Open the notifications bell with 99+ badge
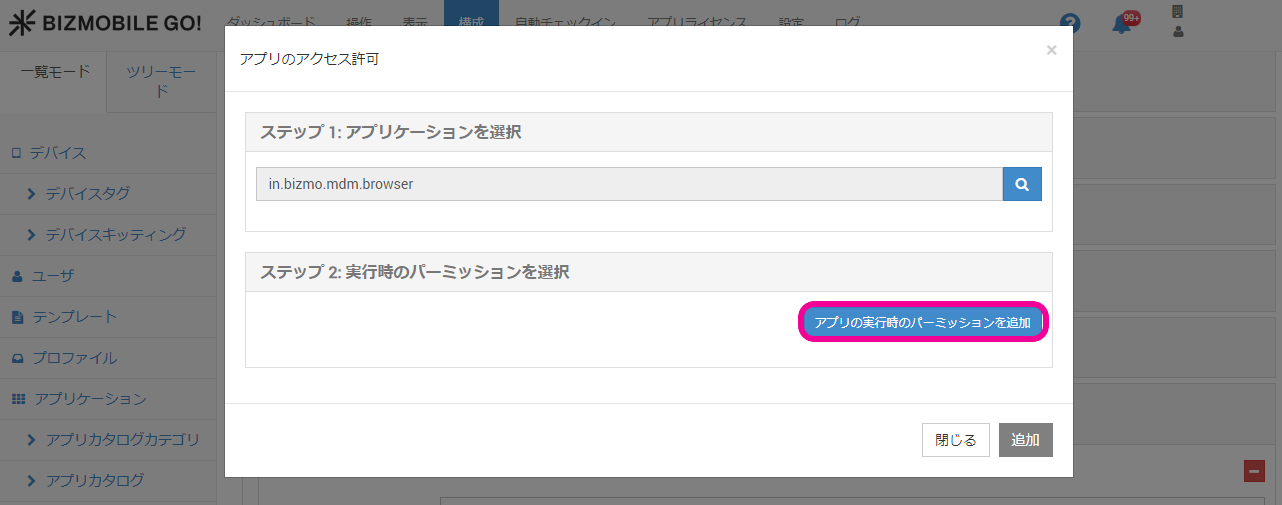The image size is (1282, 505). point(1124,23)
